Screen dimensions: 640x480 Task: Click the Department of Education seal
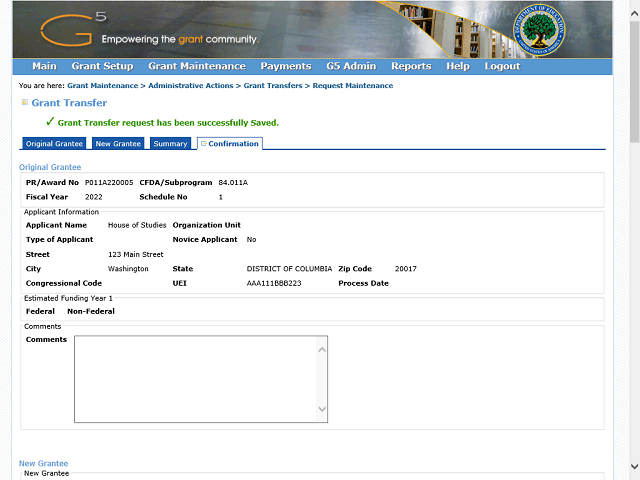click(x=539, y=30)
